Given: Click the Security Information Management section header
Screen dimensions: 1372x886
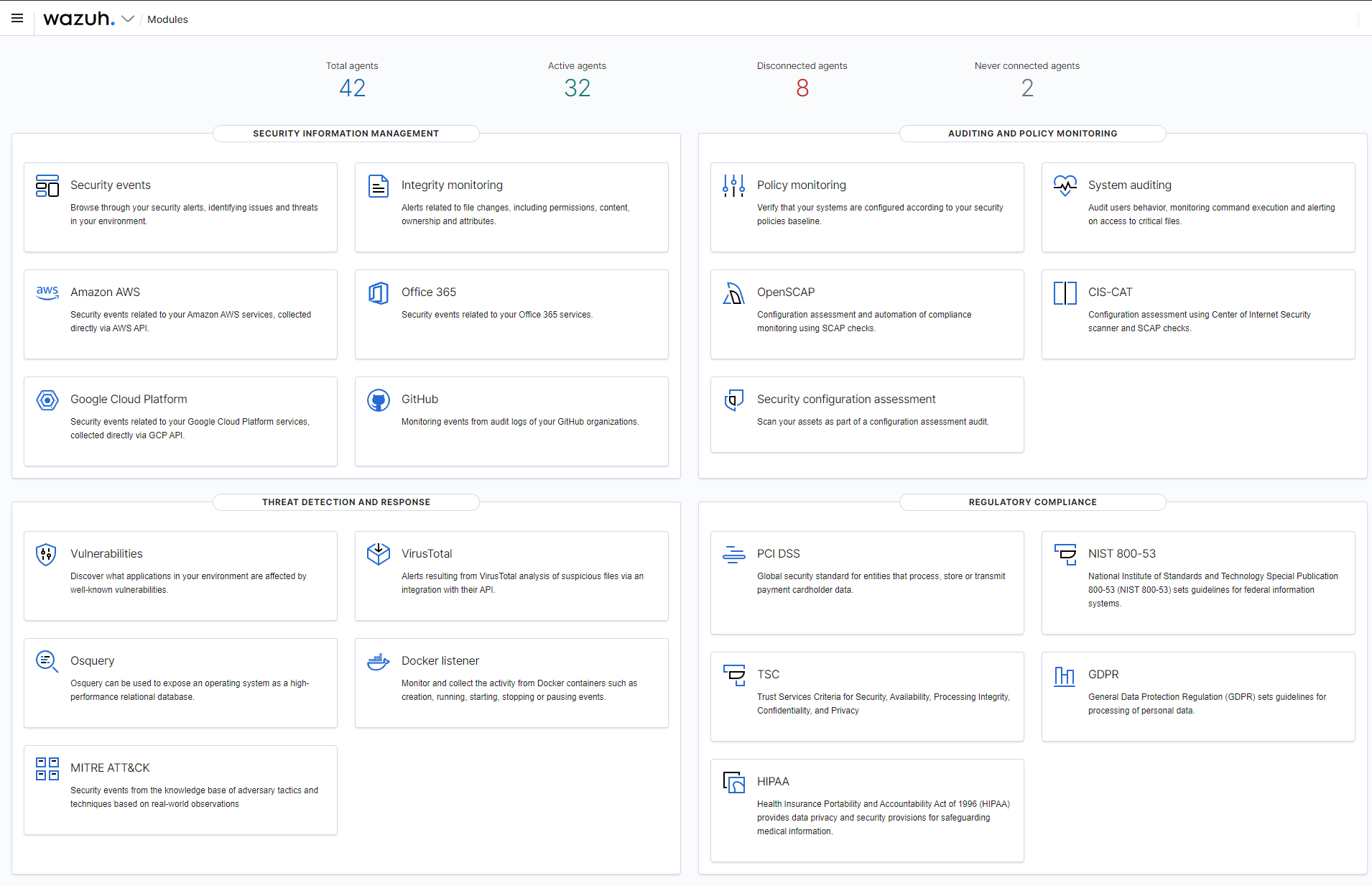Looking at the screenshot, I should tap(346, 134).
